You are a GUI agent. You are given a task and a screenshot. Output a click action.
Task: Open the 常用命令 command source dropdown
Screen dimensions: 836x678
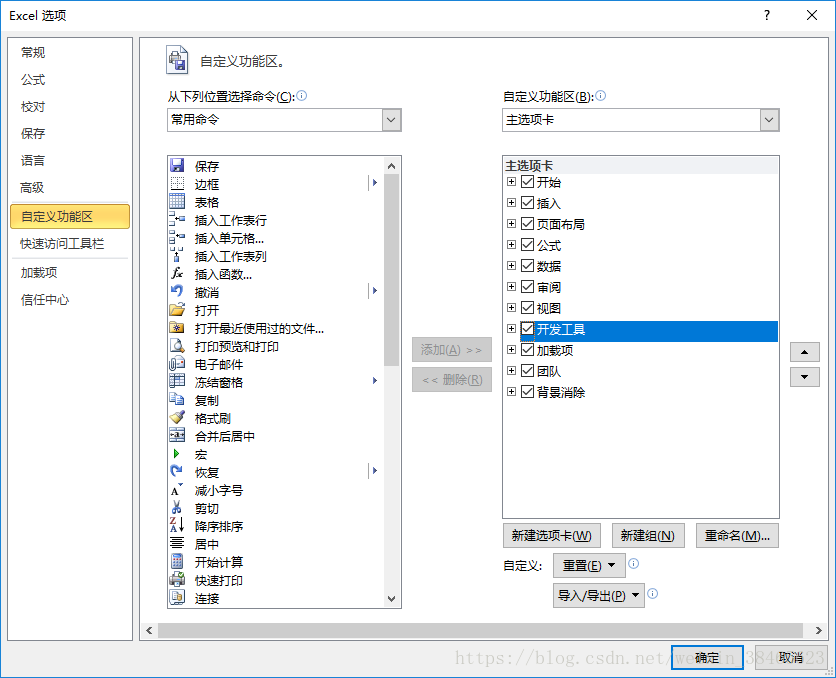coord(391,120)
